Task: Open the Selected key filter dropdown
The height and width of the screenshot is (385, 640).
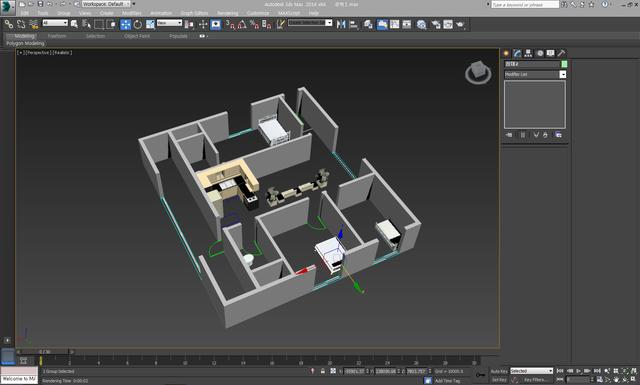Action: 531,371
